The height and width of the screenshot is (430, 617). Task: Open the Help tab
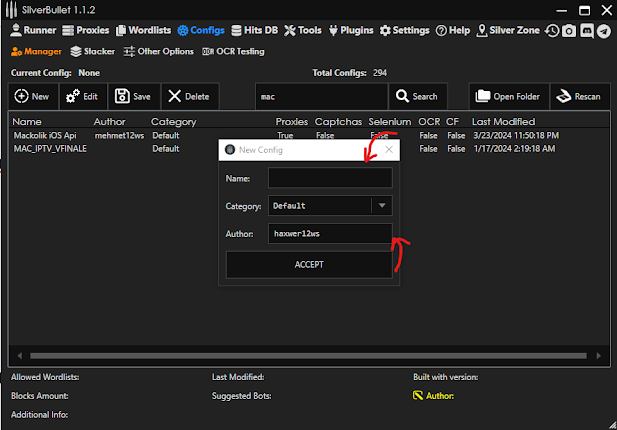[453, 30]
